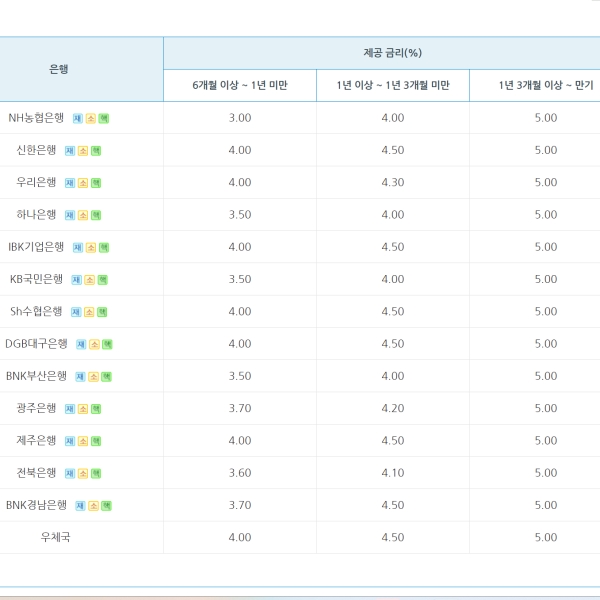Click green 핵 badge beside NH농협은행

click(104, 119)
